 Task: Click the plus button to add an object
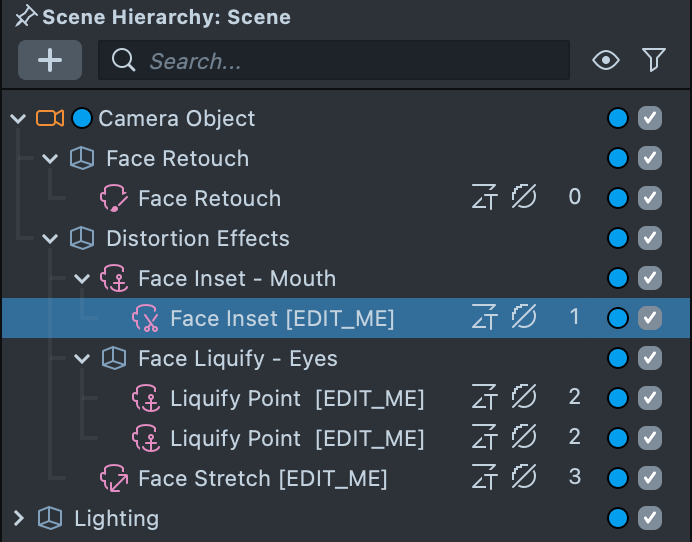(x=50, y=60)
